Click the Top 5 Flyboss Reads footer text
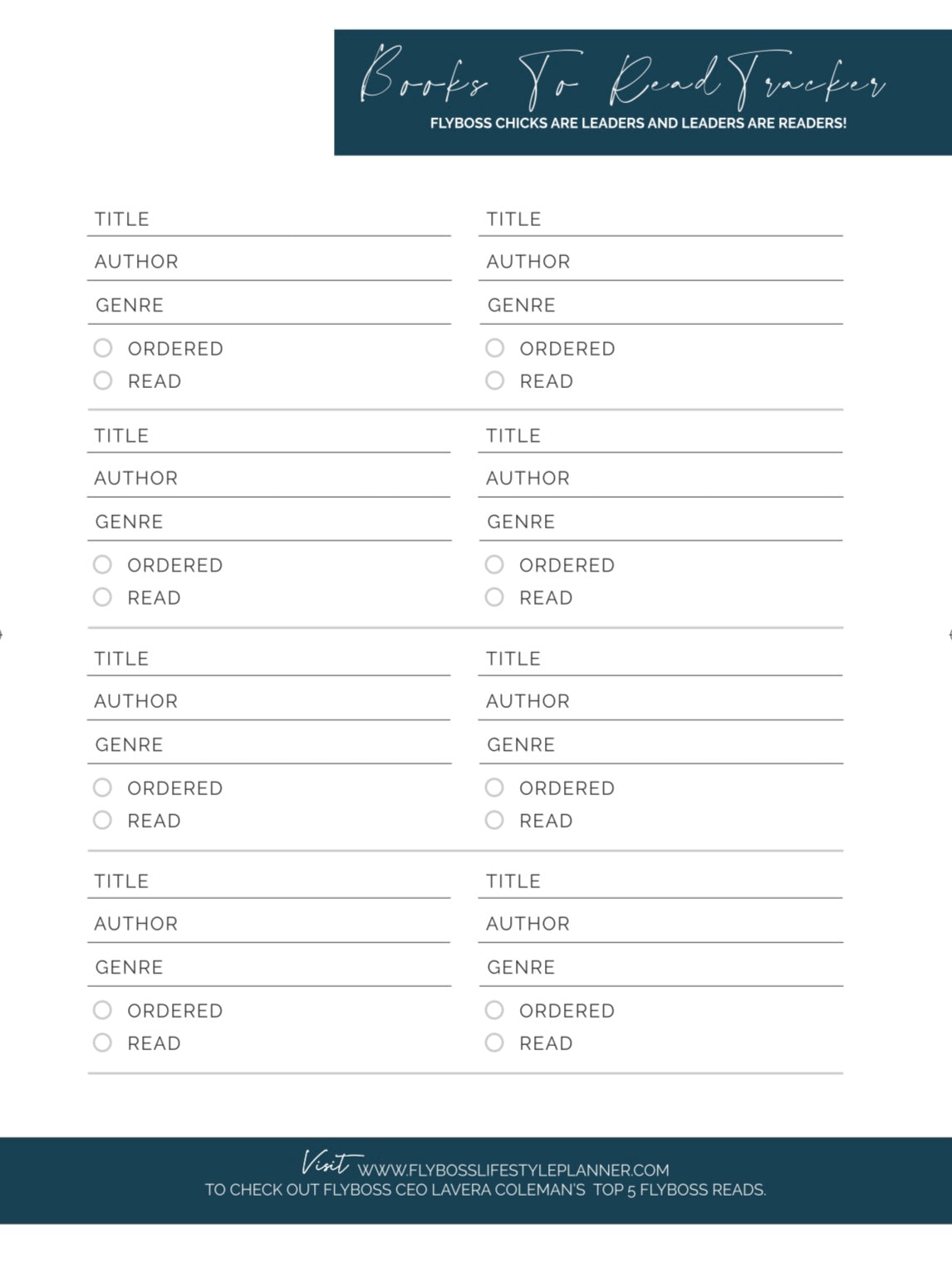 pyautogui.click(x=679, y=1190)
